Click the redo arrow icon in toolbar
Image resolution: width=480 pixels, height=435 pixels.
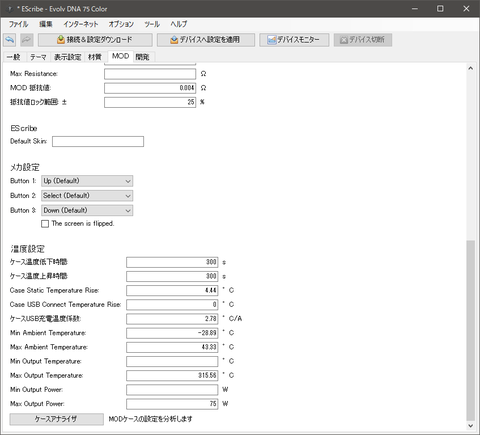(26, 40)
